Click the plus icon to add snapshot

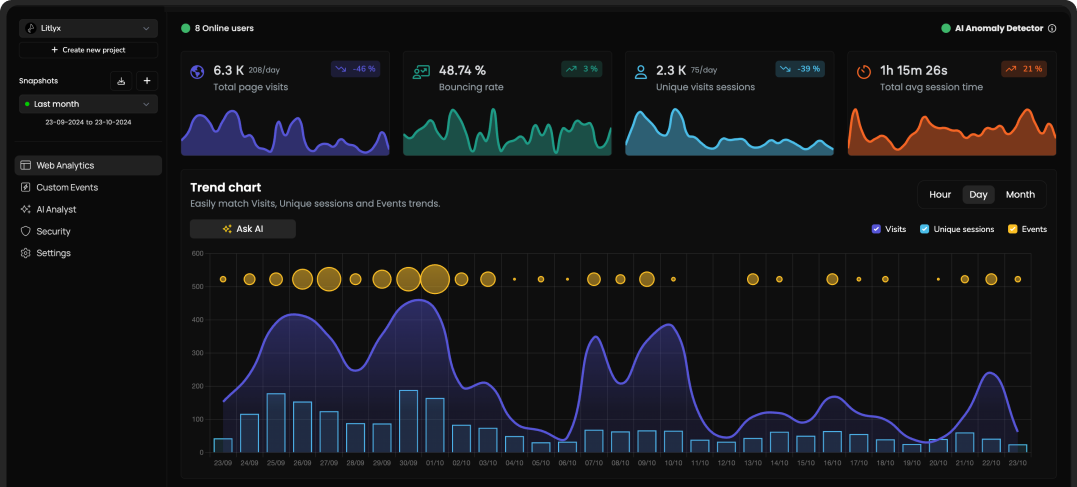146,81
